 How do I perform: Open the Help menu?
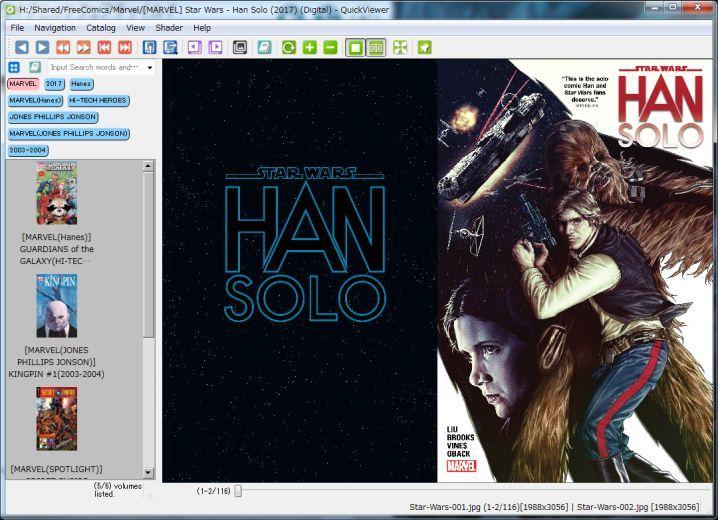[202, 28]
